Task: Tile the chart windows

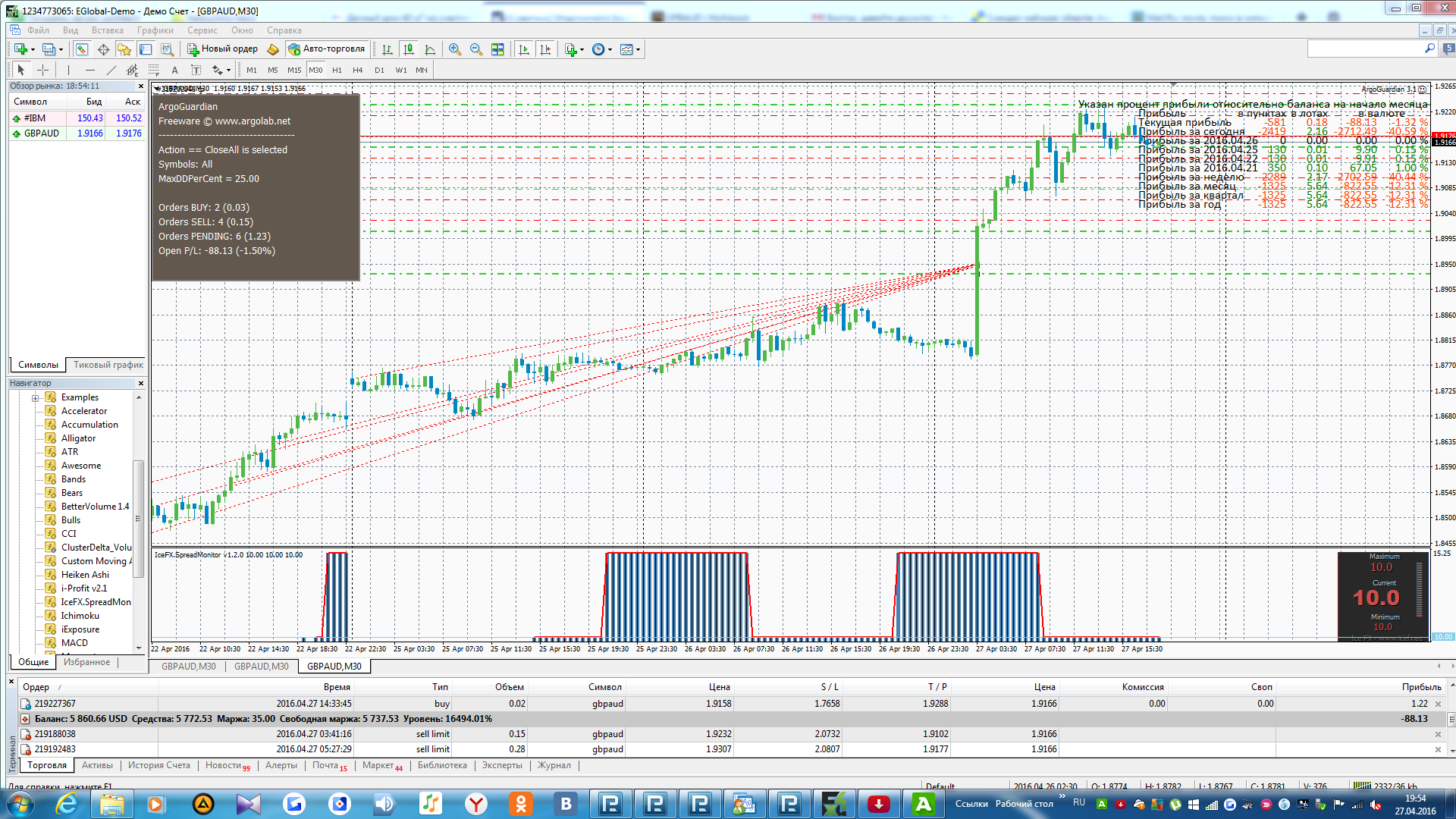Action: 497,49
